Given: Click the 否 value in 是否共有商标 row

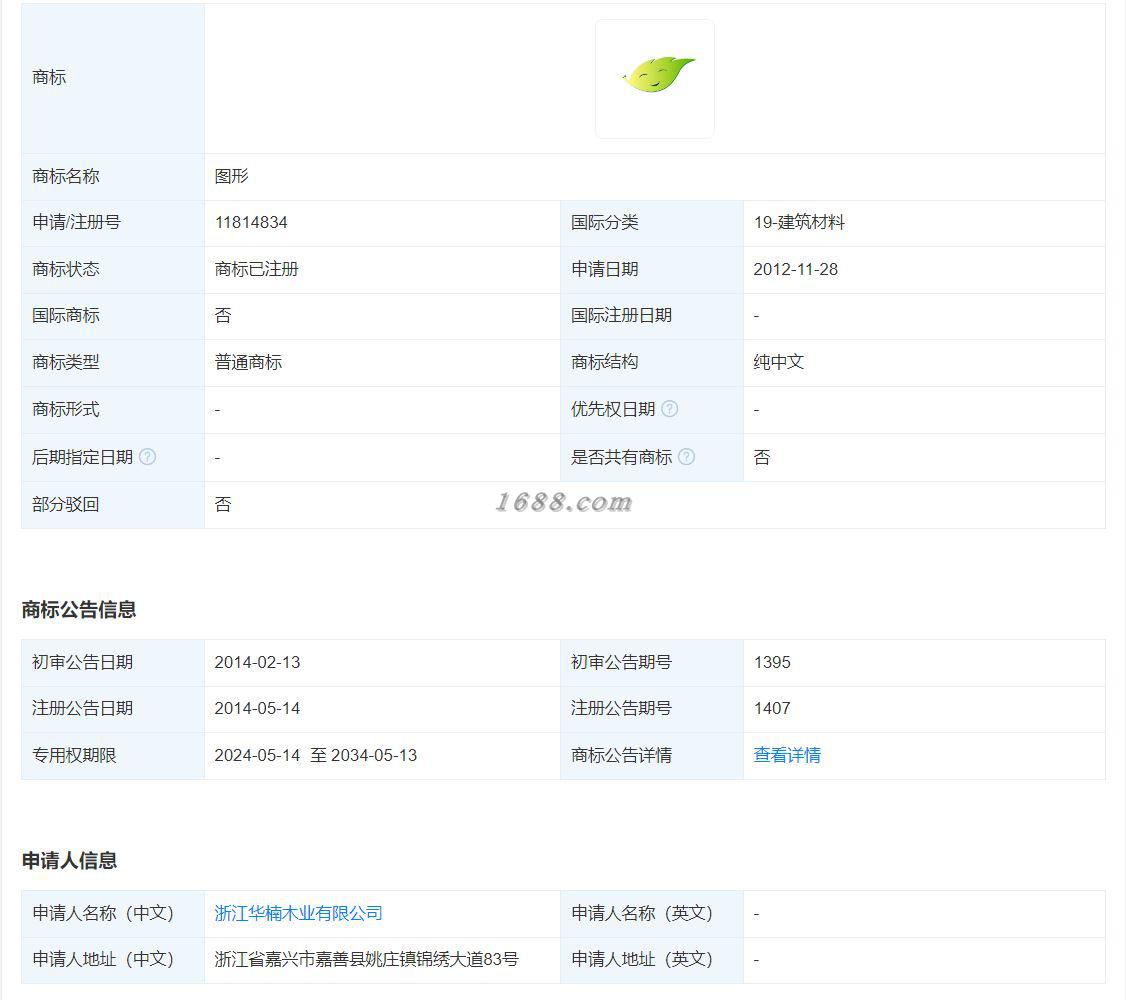Looking at the screenshot, I should pos(762,457).
